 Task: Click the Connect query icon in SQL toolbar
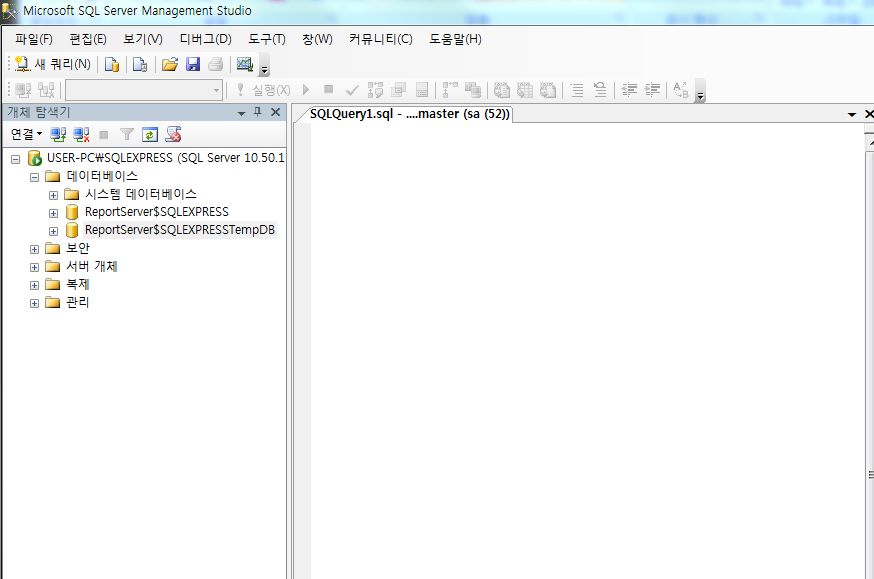pos(23,90)
